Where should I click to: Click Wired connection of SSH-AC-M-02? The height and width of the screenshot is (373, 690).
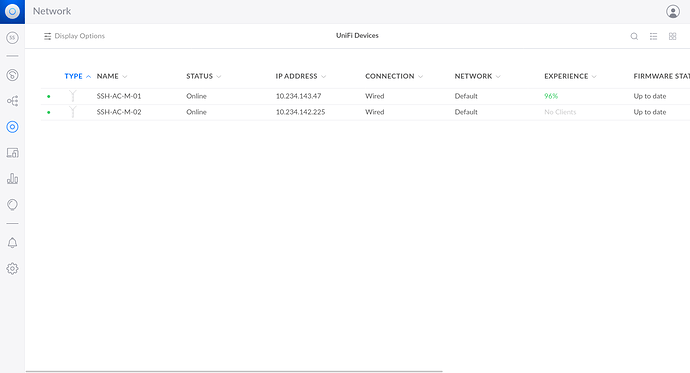coord(374,112)
